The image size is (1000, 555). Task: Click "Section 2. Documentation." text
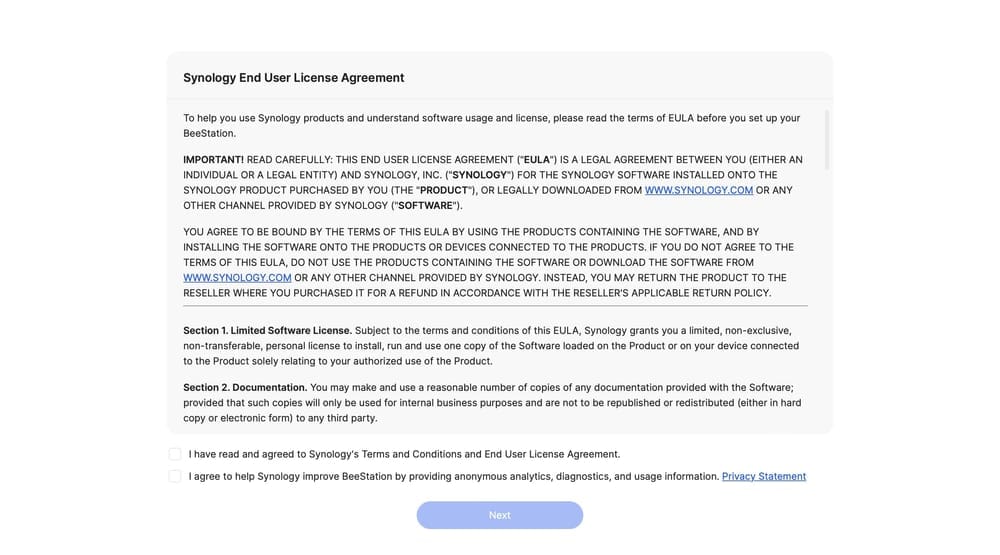tap(245, 387)
